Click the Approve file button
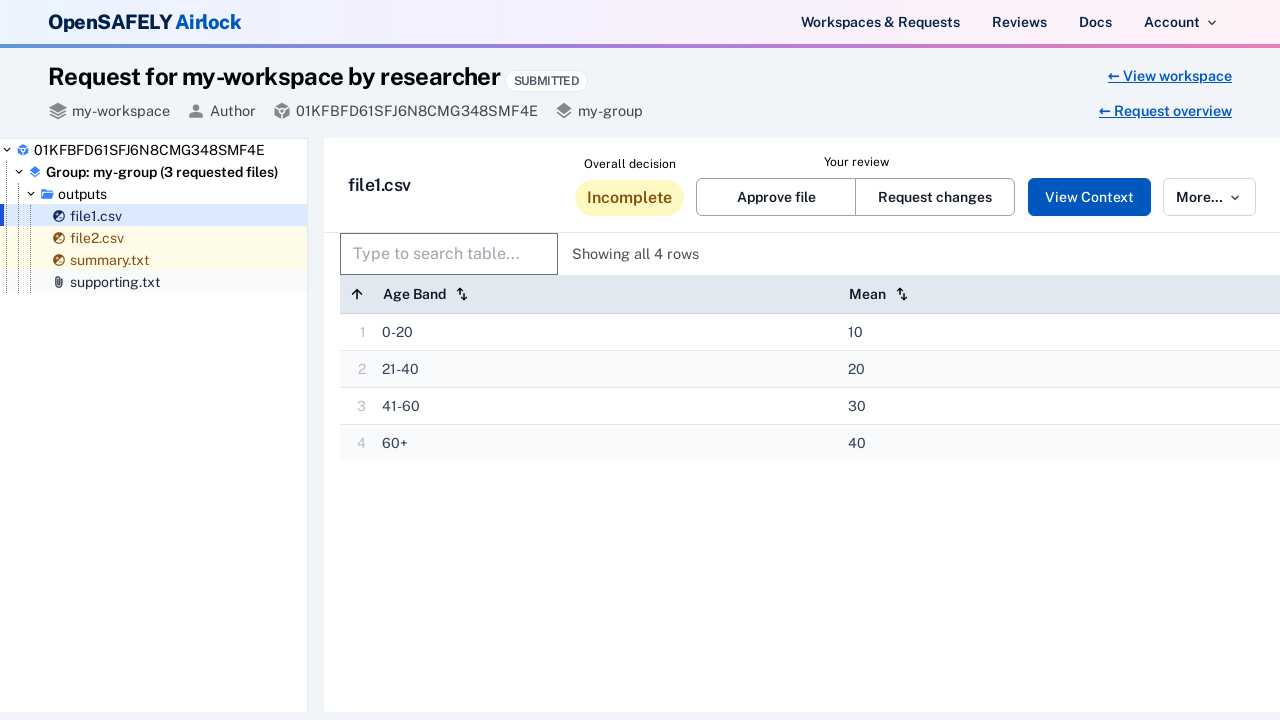This screenshot has height=720, width=1280. pyautogui.click(x=775, y=197)
